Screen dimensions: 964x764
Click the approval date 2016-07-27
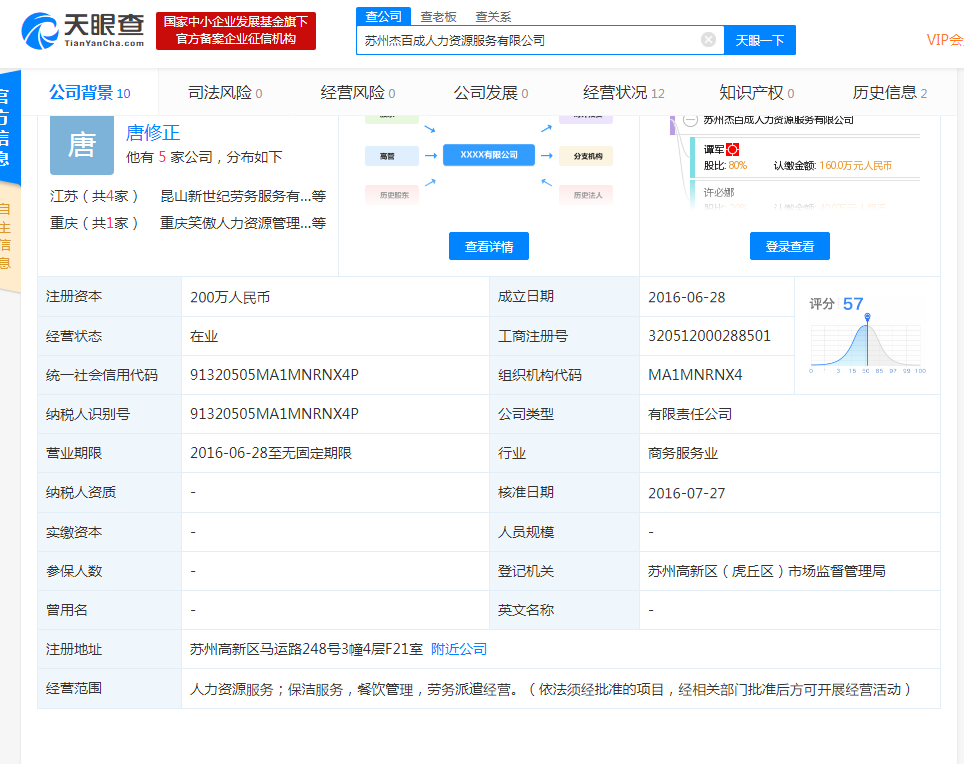pos(687,493)
